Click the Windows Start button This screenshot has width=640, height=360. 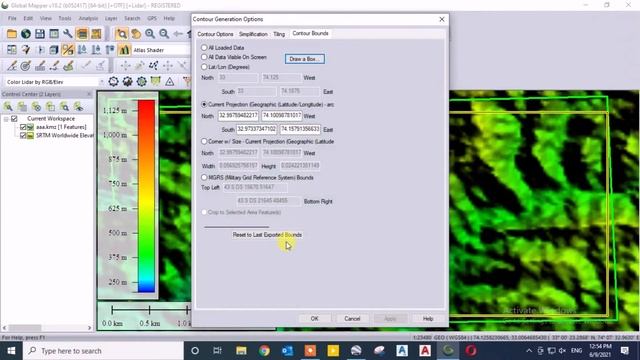coord(11,351)
